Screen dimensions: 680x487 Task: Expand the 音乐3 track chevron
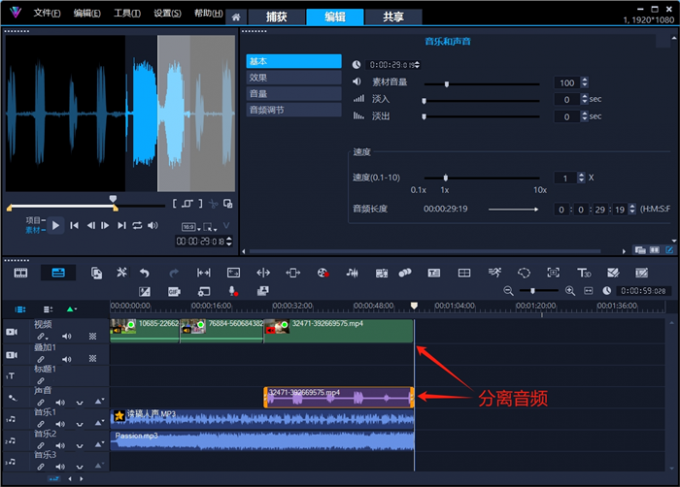pos(80,467)
